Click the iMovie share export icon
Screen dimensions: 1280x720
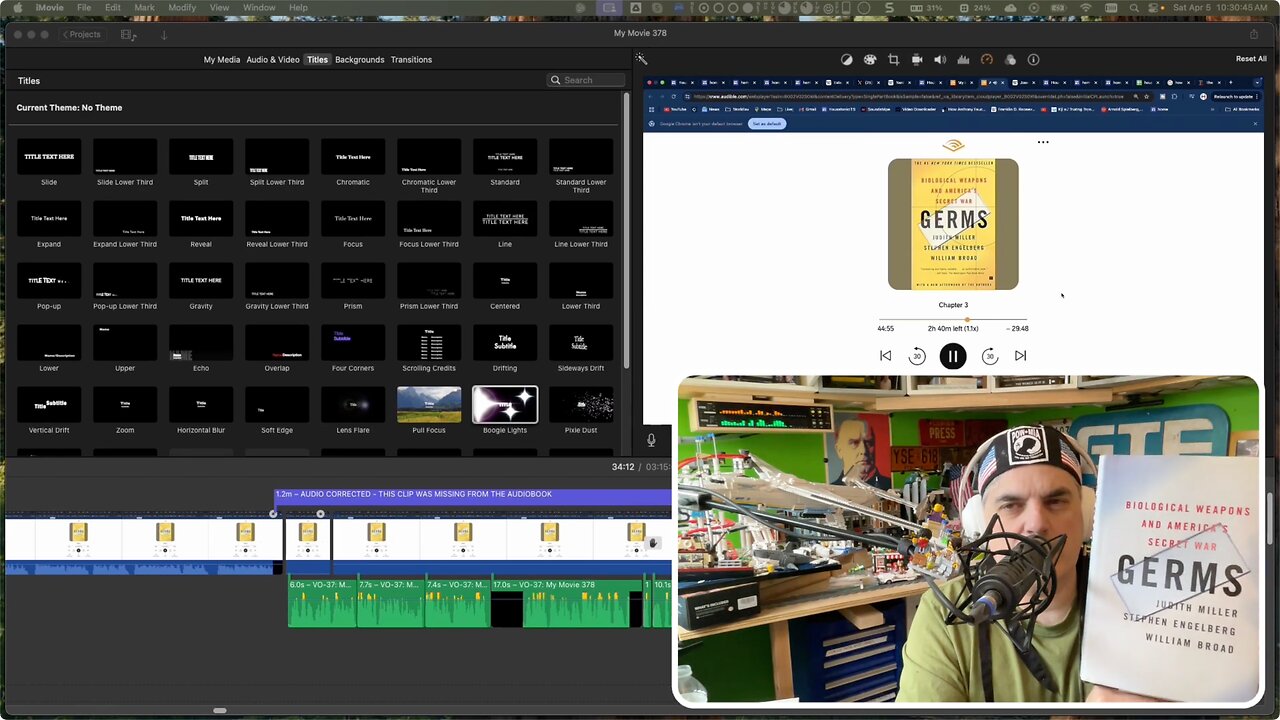tap(1254, 34)
